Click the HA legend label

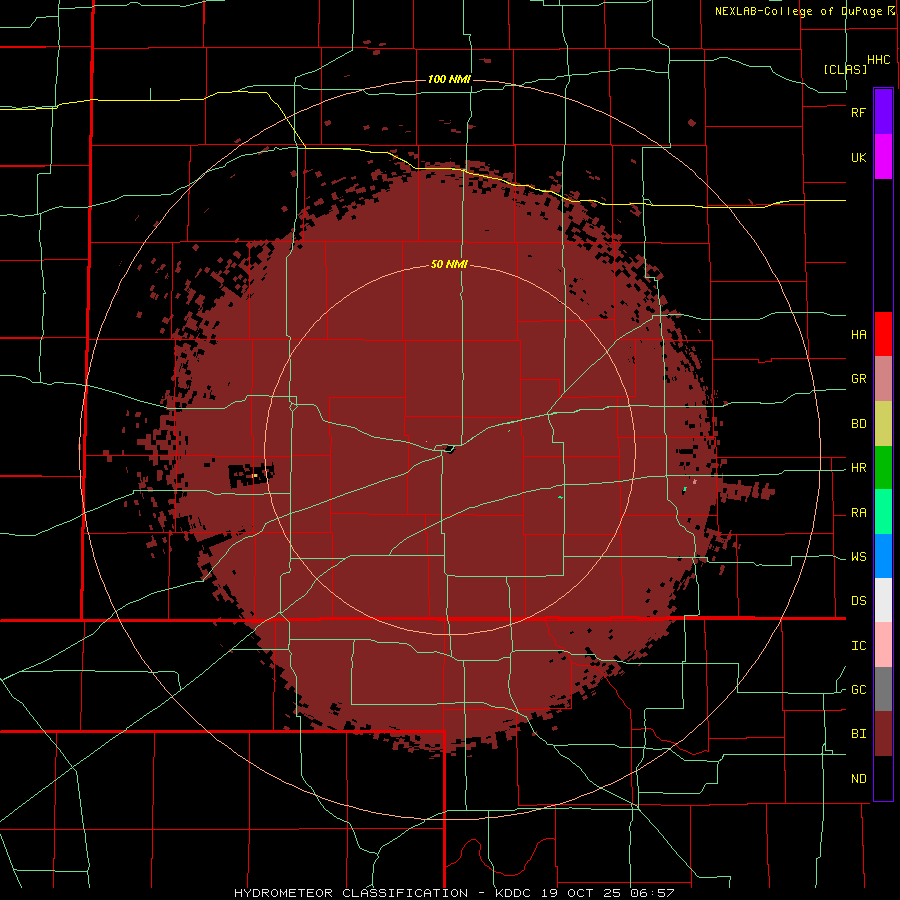click(858, 334)
